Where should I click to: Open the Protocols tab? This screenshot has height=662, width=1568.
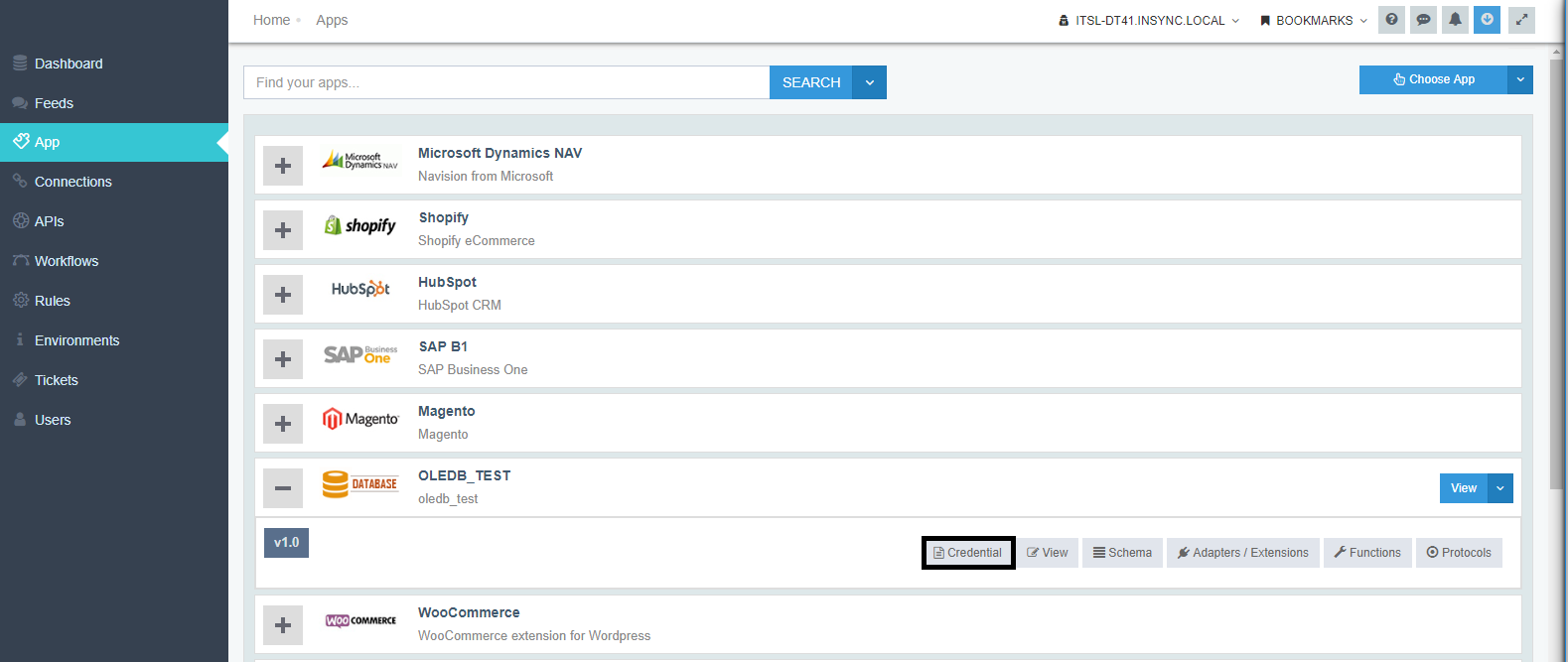pos(1459,553)
